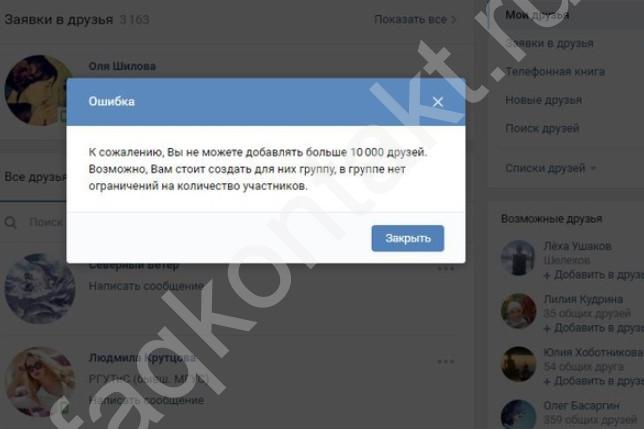This screenshot has height=429, width=644.
Task: Close the Ошибка dialog with the X icon
Action: pyautogui.click(x=438, y=102)
